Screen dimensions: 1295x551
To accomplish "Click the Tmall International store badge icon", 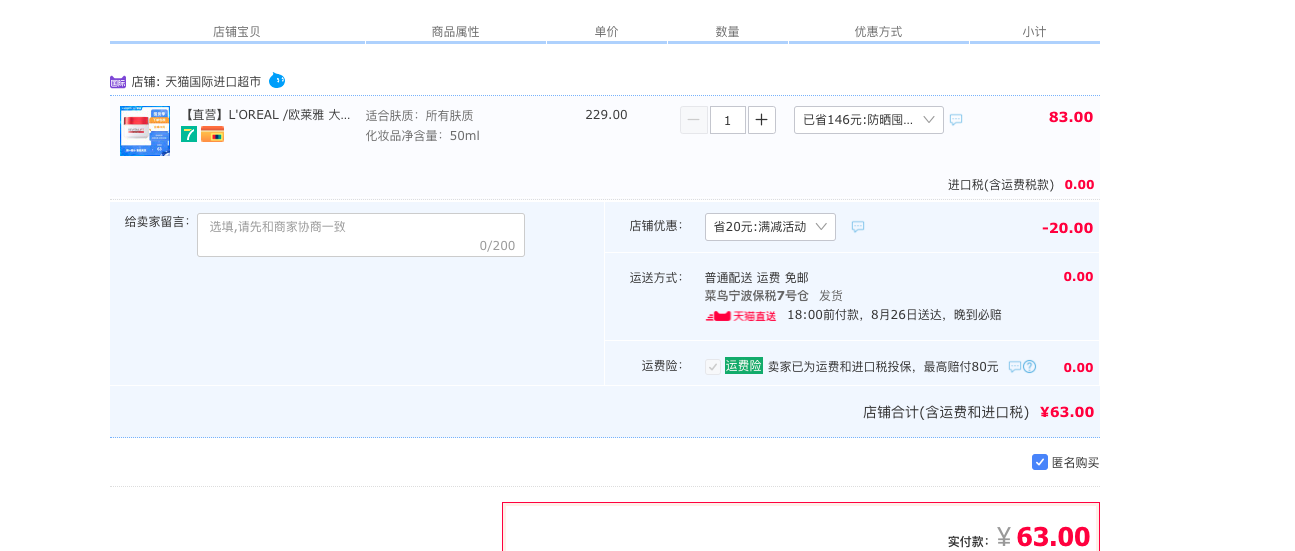I will [118, 81].
